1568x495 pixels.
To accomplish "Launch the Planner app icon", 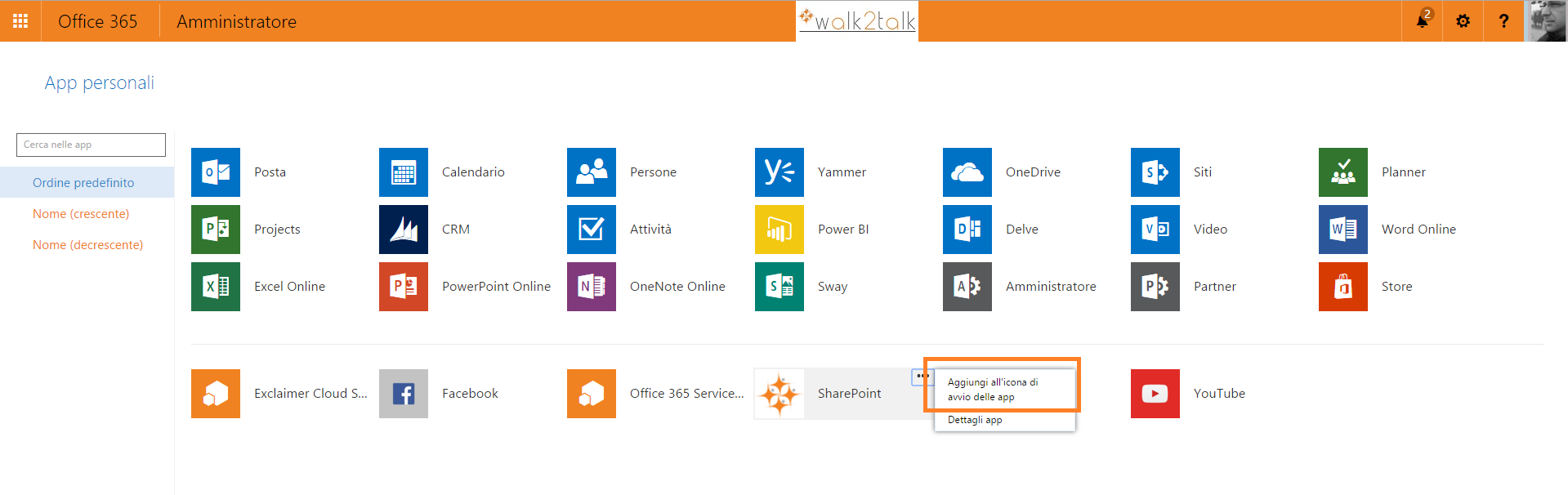I will tap(1343, 172).
